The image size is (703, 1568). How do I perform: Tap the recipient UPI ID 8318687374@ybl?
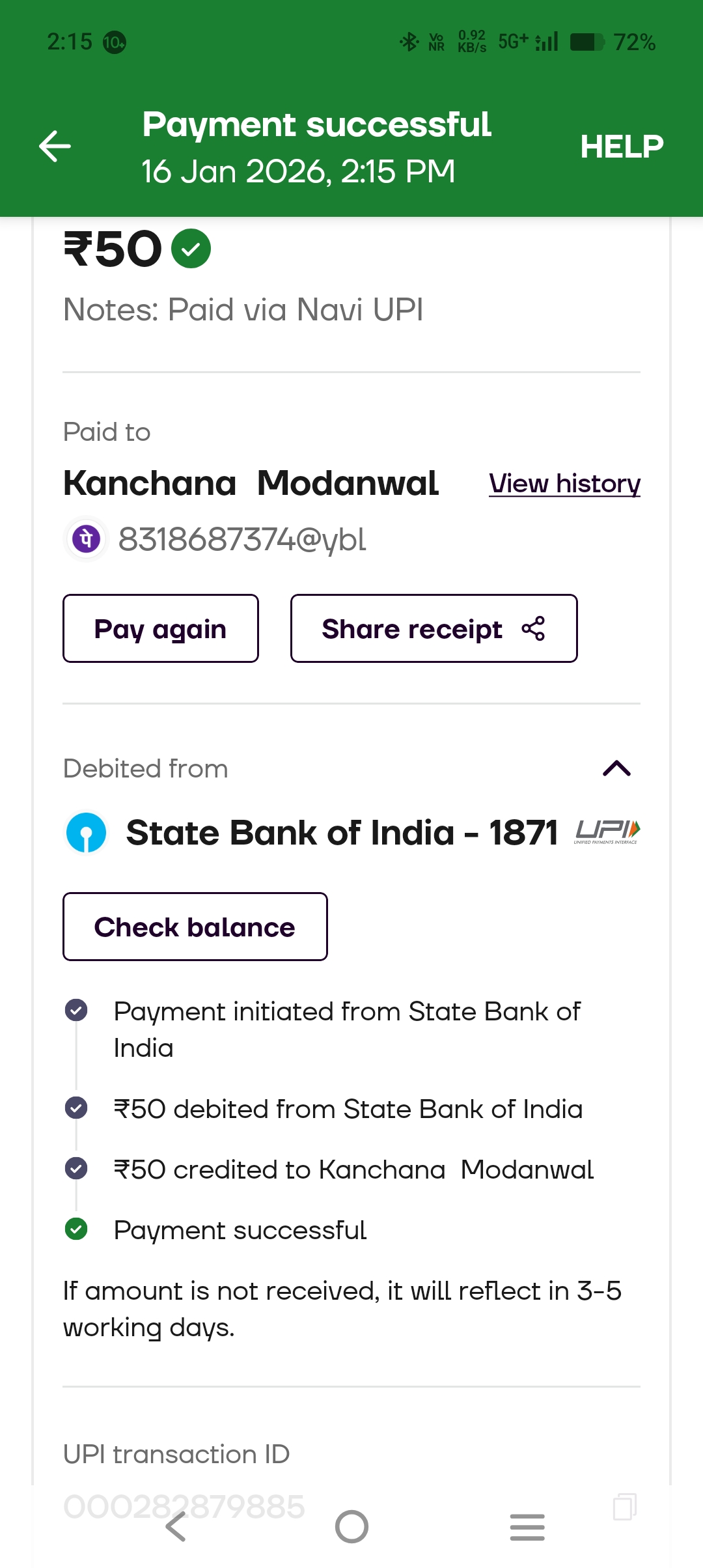242,540
